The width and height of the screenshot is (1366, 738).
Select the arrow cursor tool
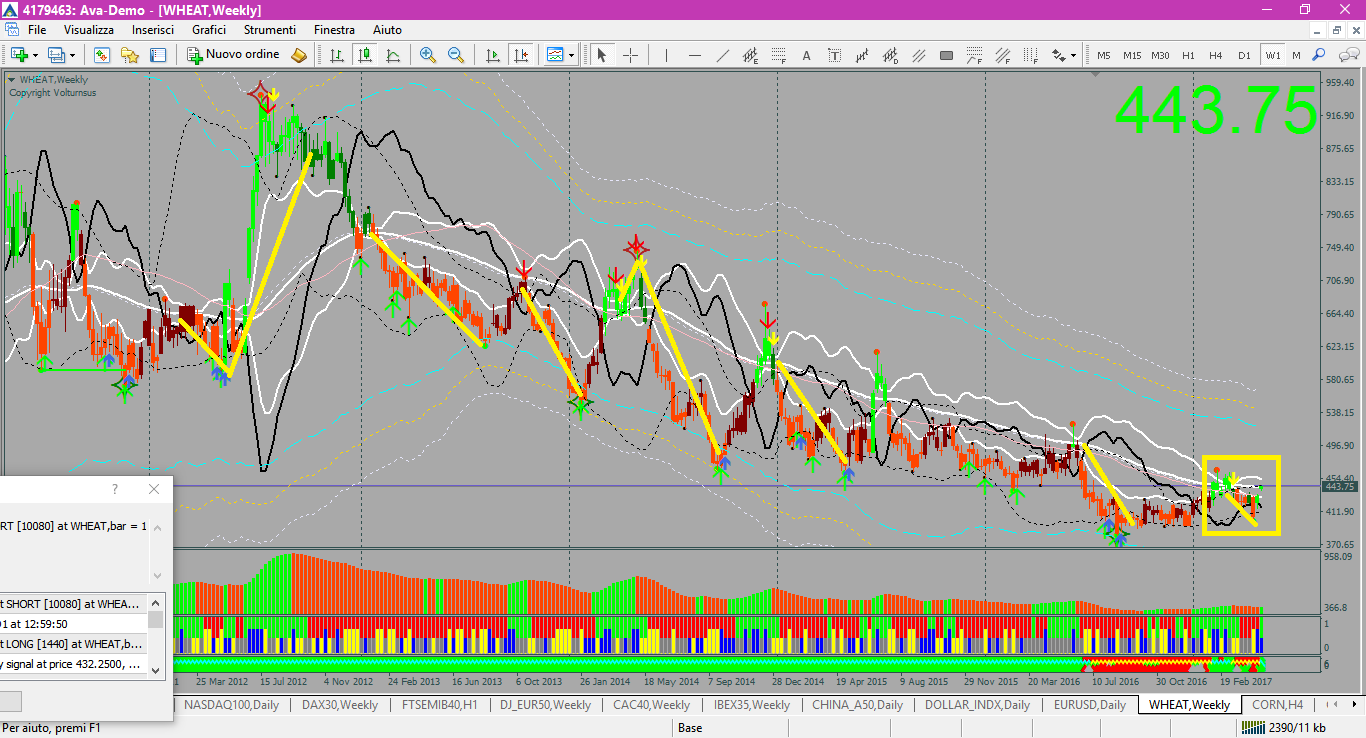click(x=601, y=55)
